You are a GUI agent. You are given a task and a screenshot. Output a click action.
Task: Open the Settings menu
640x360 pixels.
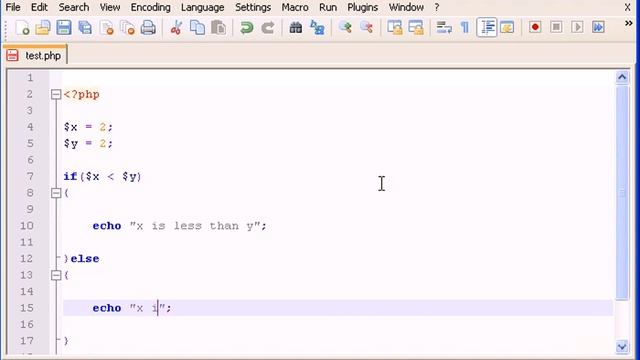[253, 7]
